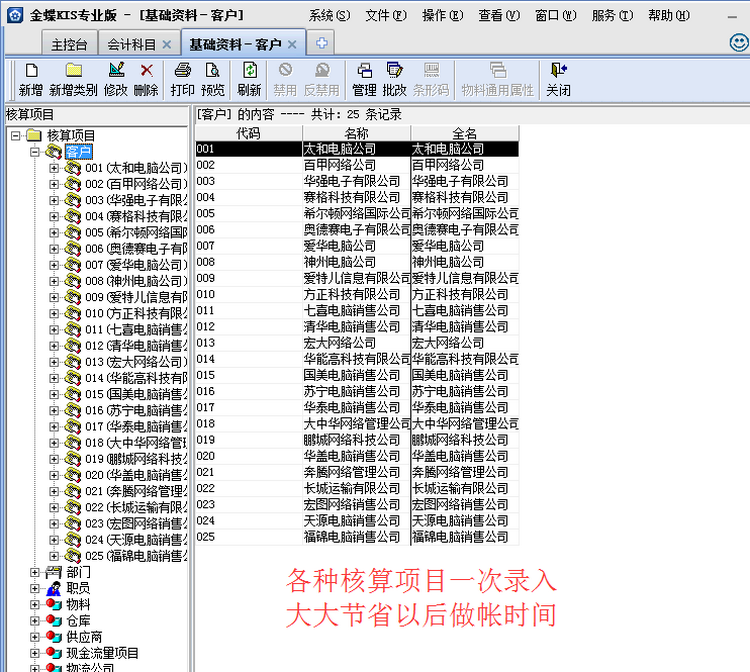
Task: Click the 删除 (Delete) red X icon
Action: pos(146,78)
